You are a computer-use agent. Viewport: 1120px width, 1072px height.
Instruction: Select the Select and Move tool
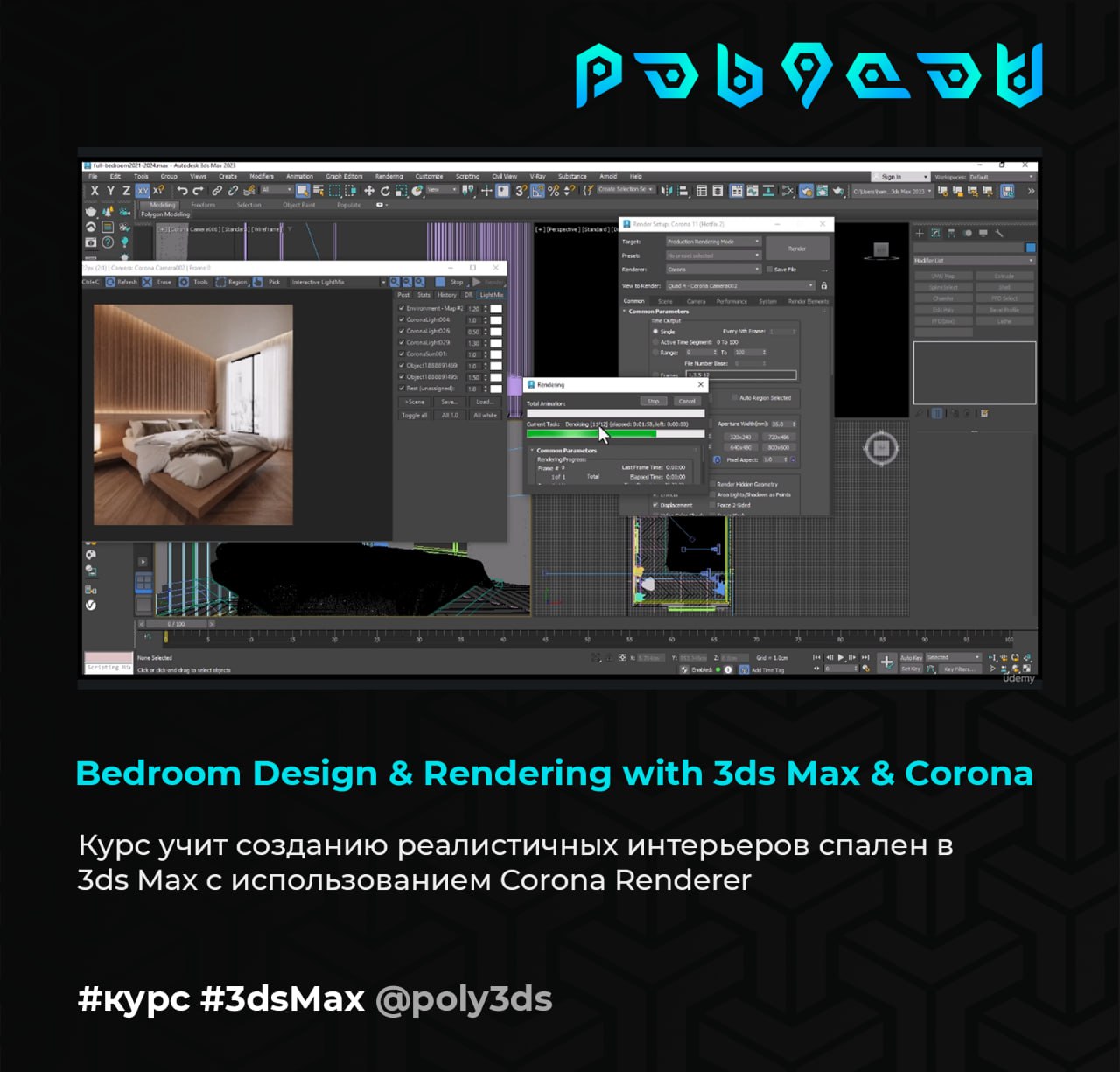368,191
